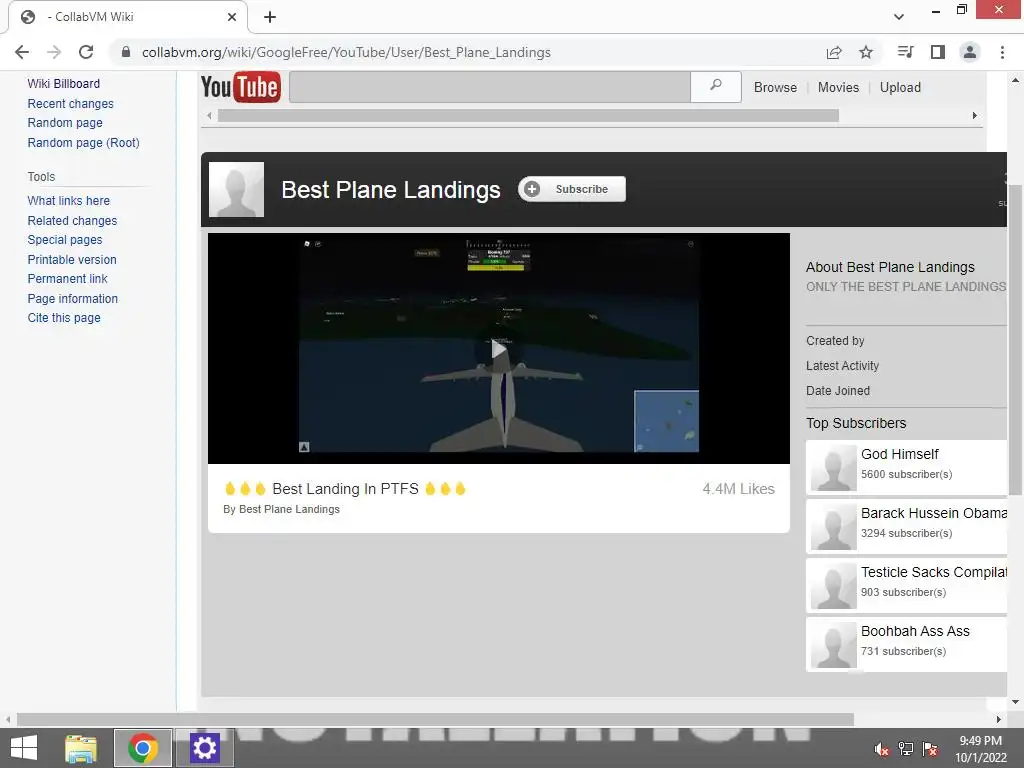
Task: Open the Cite this page link
Action: point(64,318)
